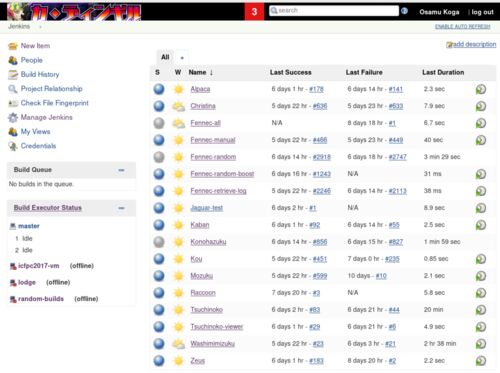The height and width of the screenshot is (373, 500).
Task: Schedule a build for Alpaca
Action: coord(480,89)
